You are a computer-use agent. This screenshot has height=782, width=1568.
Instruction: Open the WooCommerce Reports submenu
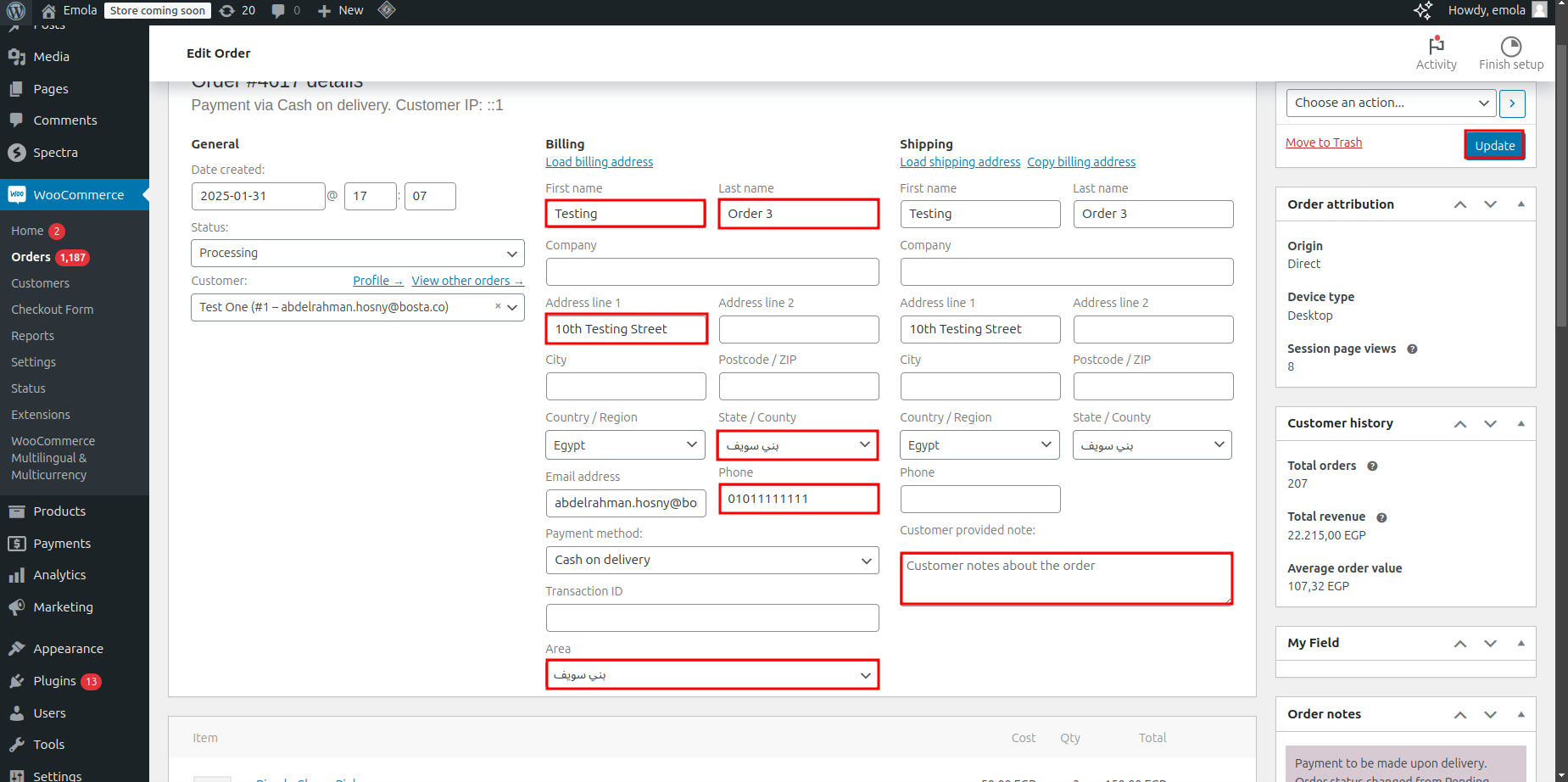(32, 336)
